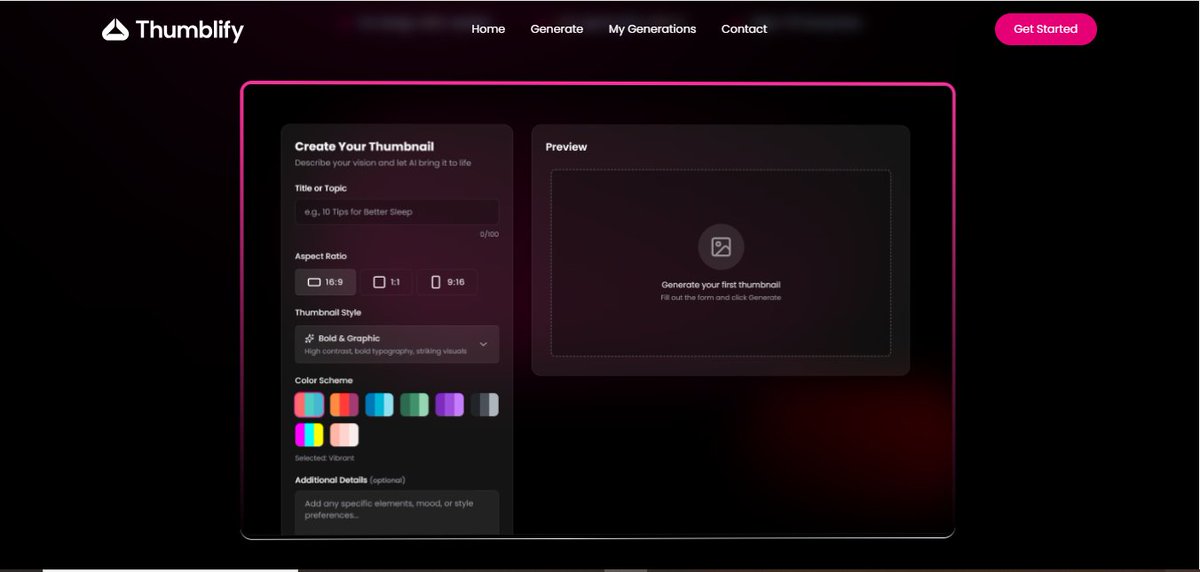Go to the Home nav item
This screenshot has width=1200, height=572.
click(x=488, y=29)
